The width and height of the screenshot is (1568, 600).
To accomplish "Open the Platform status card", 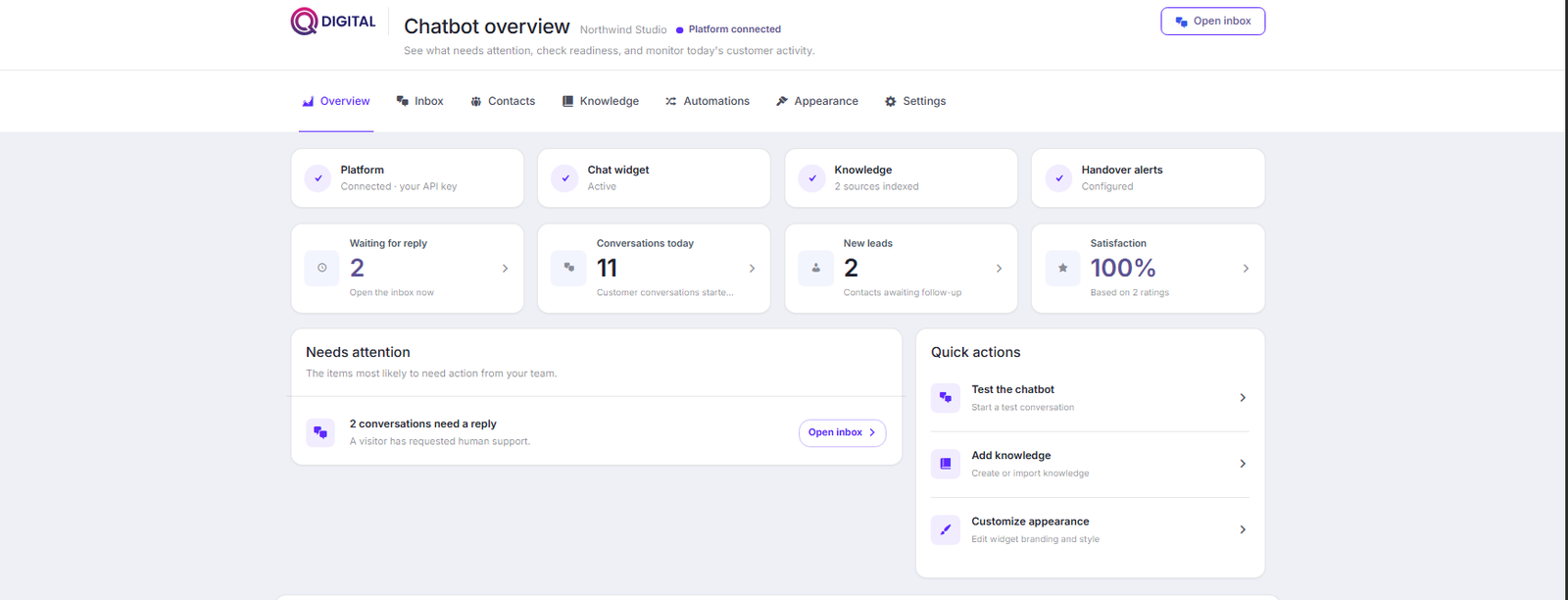I will (408, 178).
